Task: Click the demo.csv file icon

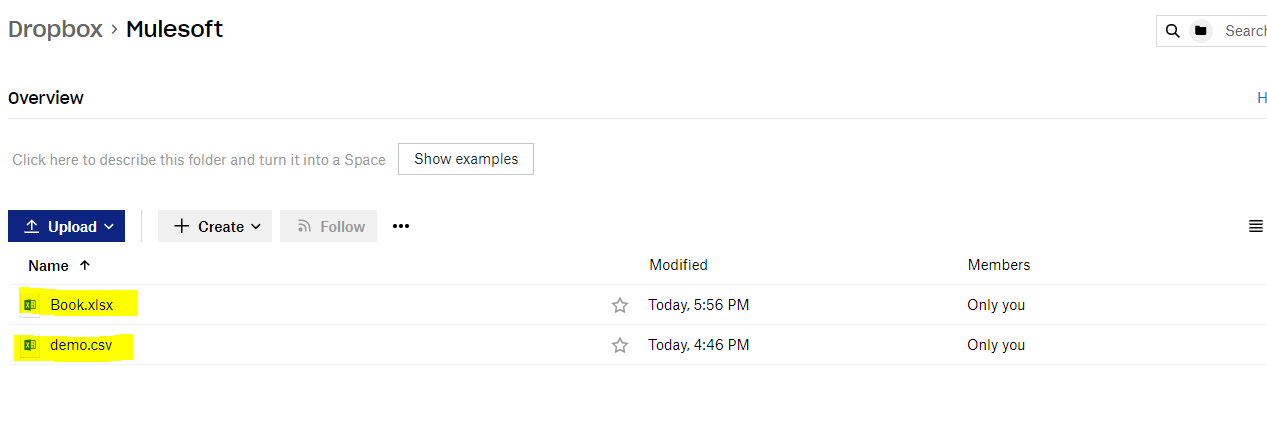Action: click(x=30, y=345)
